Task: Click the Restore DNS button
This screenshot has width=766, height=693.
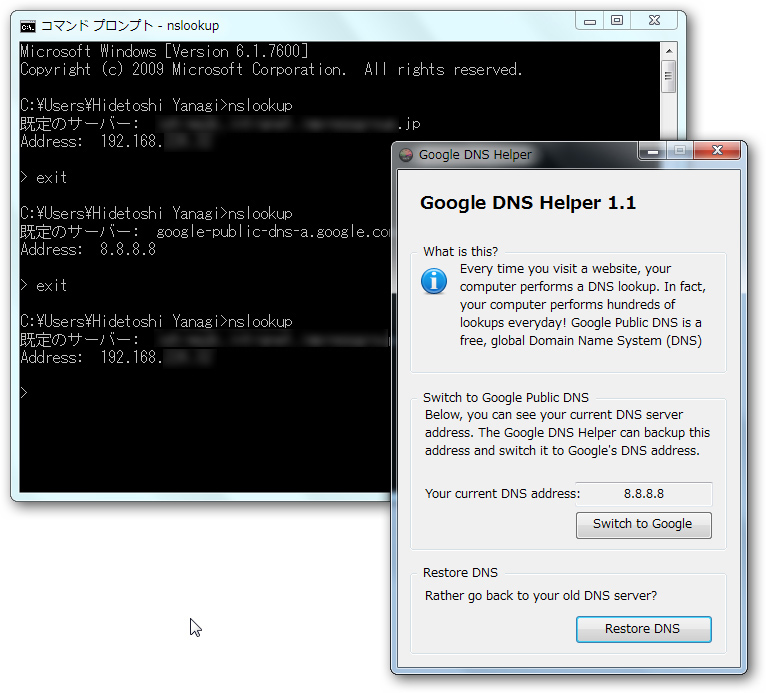Action: (643, 629)
